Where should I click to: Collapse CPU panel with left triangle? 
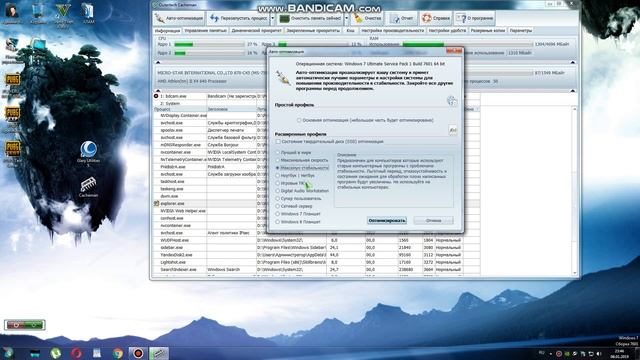pos(158,62)
